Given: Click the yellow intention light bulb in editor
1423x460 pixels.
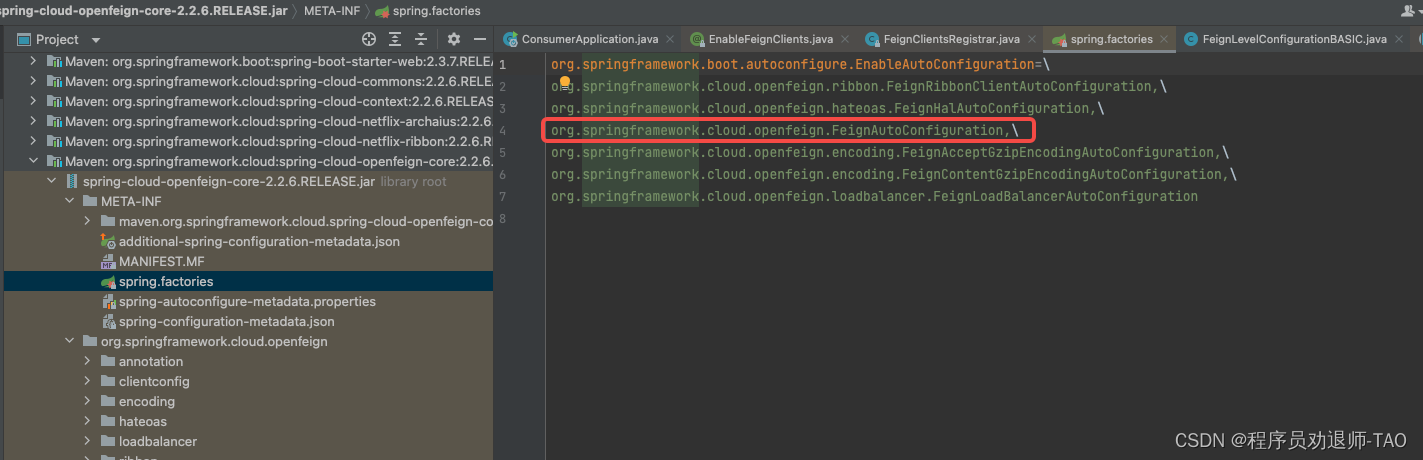Looking at the screenshot, I should pyautogui.click(x=564, y=84).
